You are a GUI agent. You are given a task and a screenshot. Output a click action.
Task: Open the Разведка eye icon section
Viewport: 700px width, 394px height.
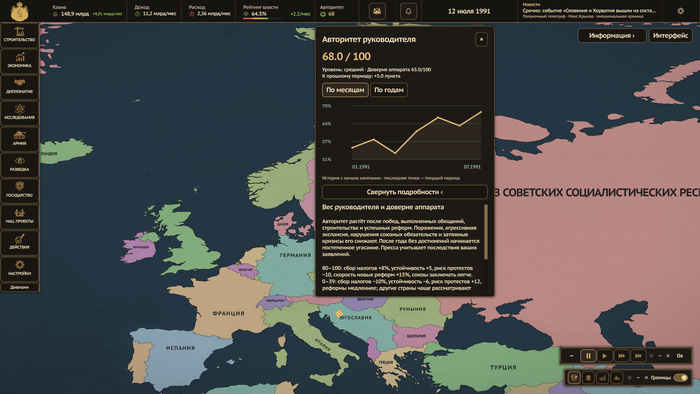pos(19,164)
